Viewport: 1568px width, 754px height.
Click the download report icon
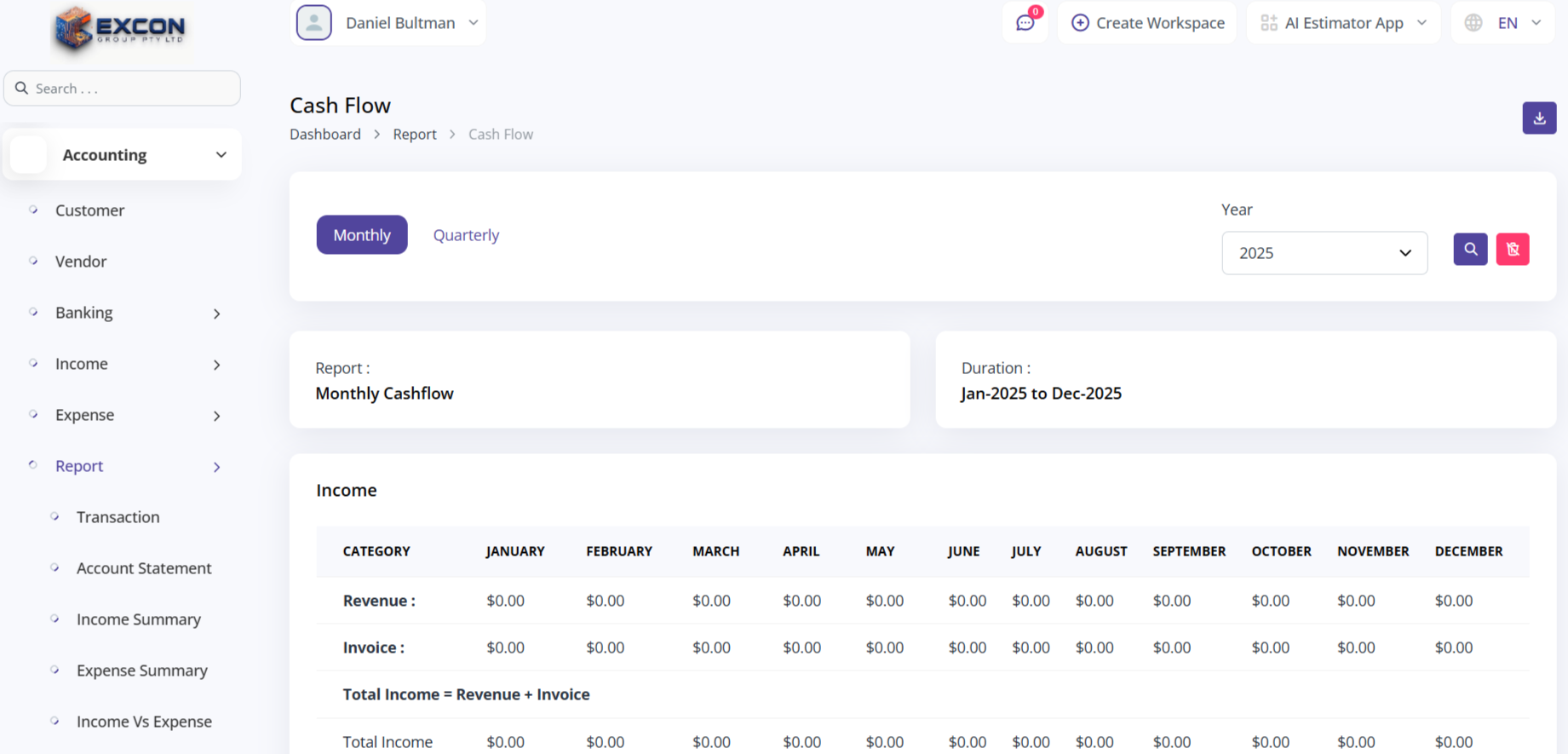(1539, 118)
